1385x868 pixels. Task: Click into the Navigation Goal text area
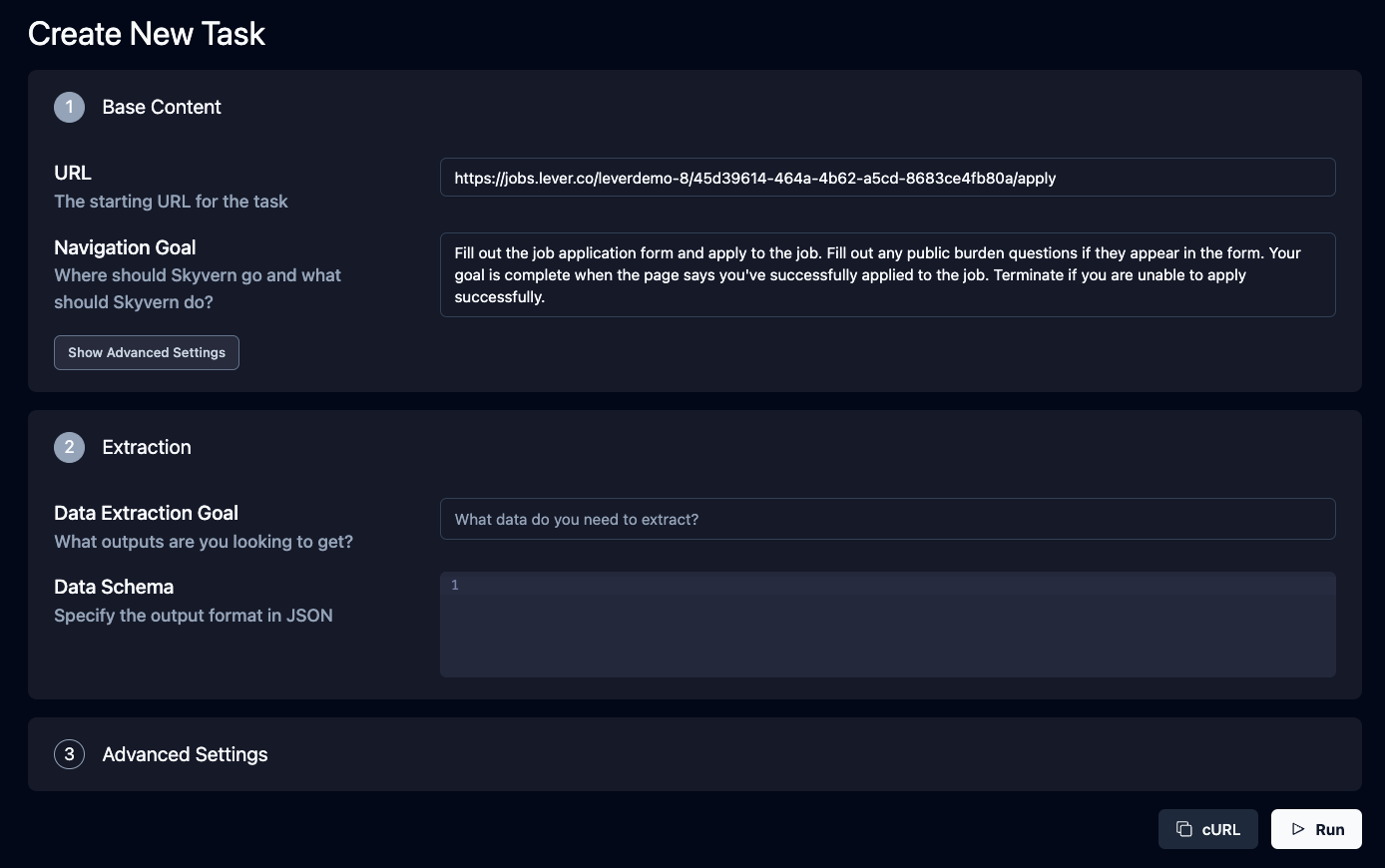(x=887, y=274)
